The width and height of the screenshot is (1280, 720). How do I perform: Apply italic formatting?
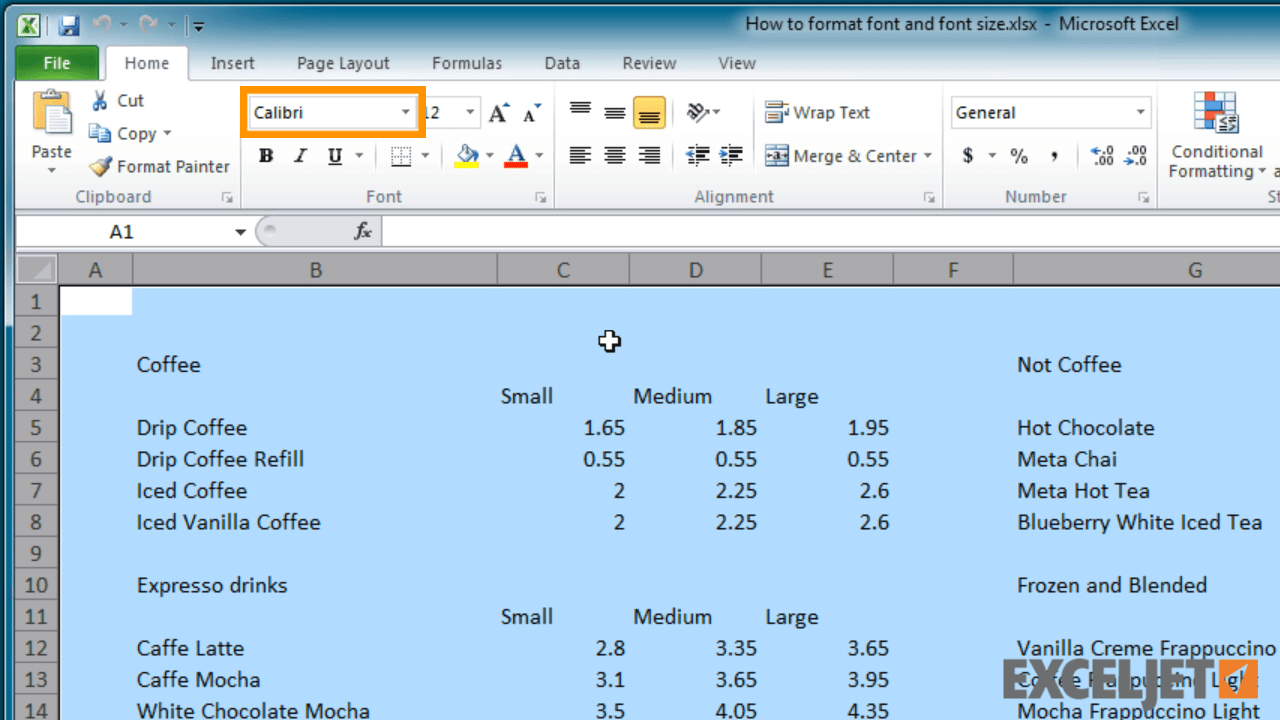[x=301, y=156]
